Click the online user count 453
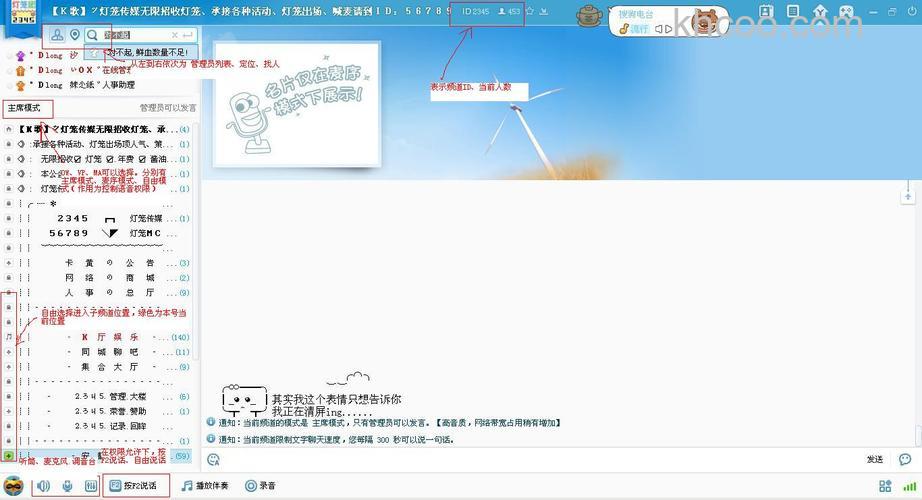 509,11
